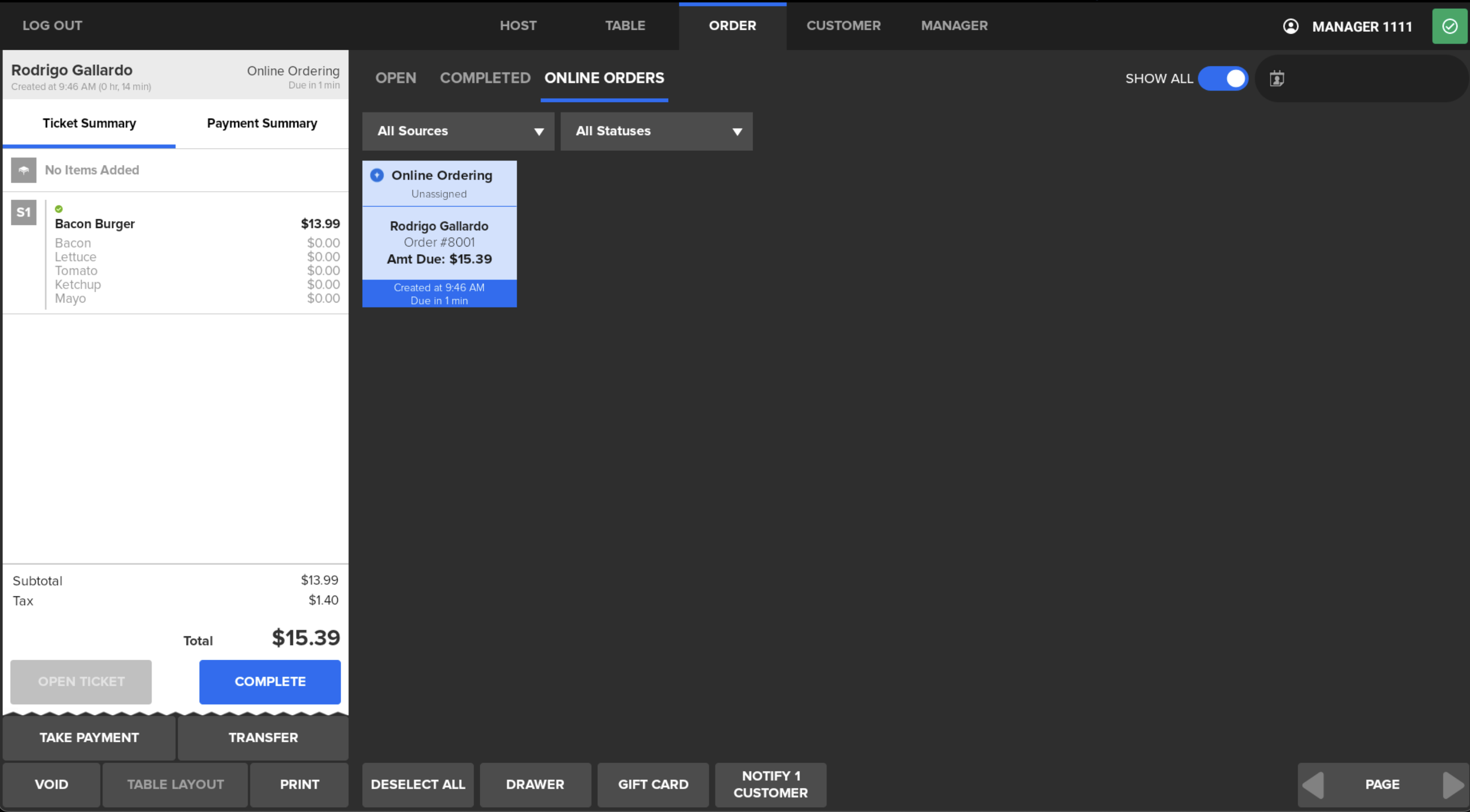The image size is (1470, 812).
Task: Select the S1 seat badge on the ticket
Action: 23,212
